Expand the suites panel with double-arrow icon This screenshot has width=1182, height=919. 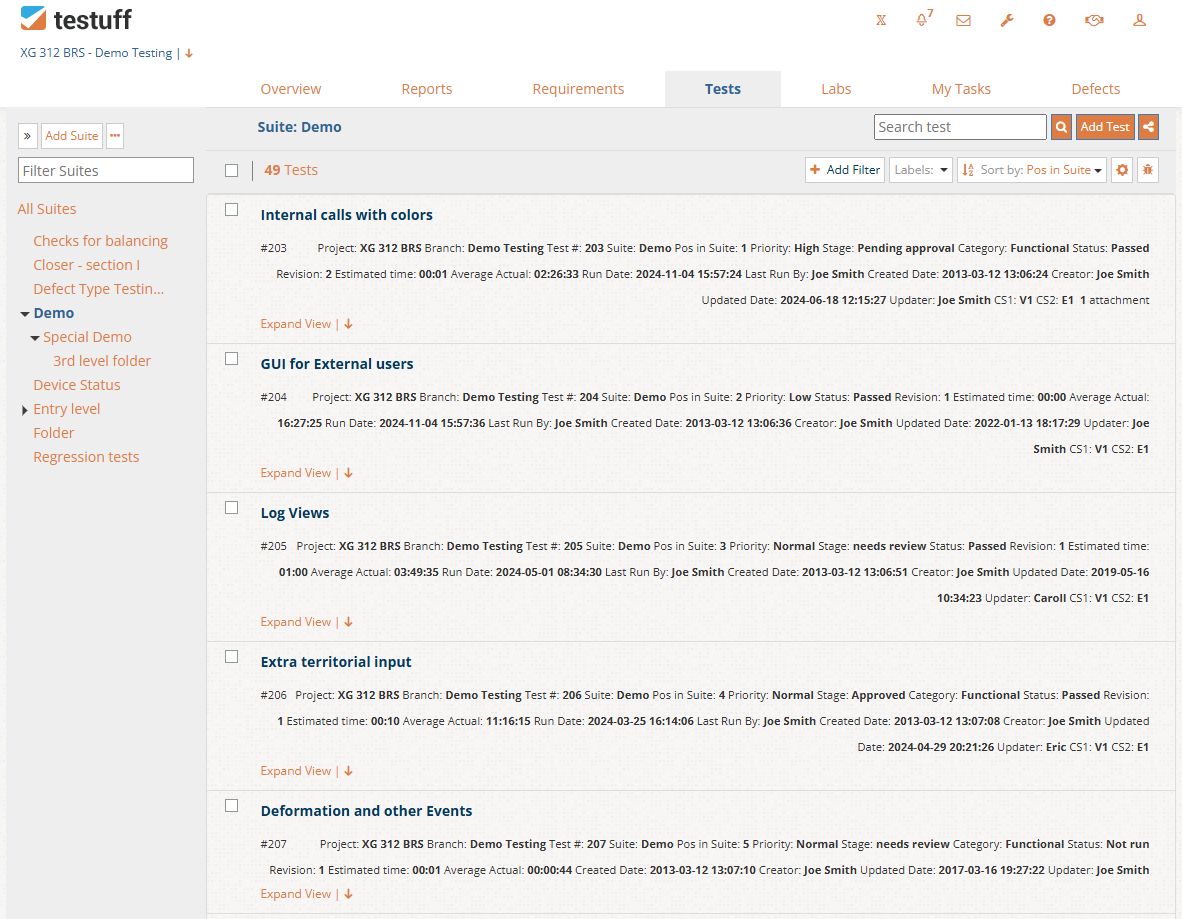click(x=27, y=136)
